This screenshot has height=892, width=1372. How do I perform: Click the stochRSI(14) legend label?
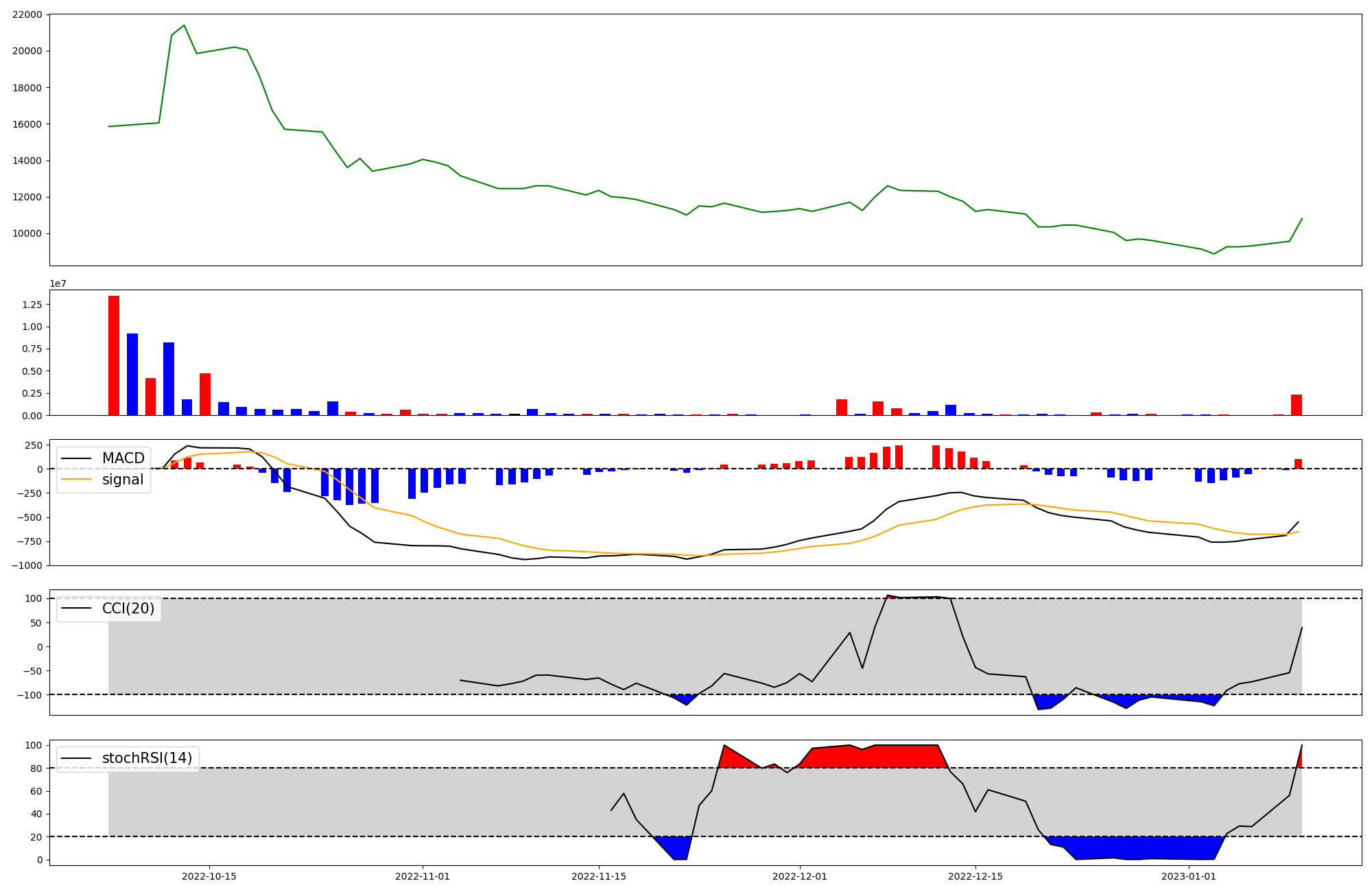[x=147, y=758]
